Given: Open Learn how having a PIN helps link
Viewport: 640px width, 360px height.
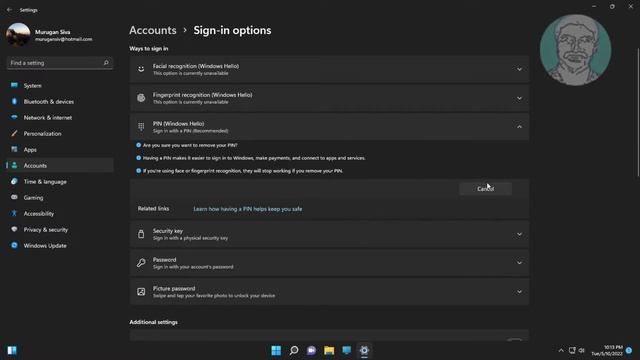Looking at the screenshot, I should coord(248,209).
